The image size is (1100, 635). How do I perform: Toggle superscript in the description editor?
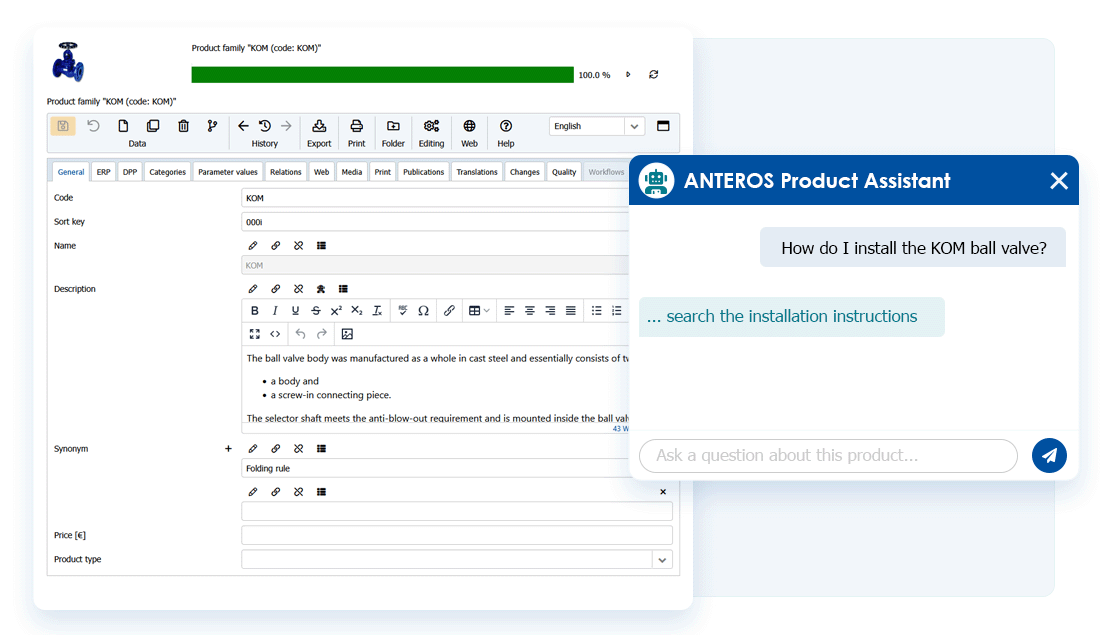pos(336,311)
